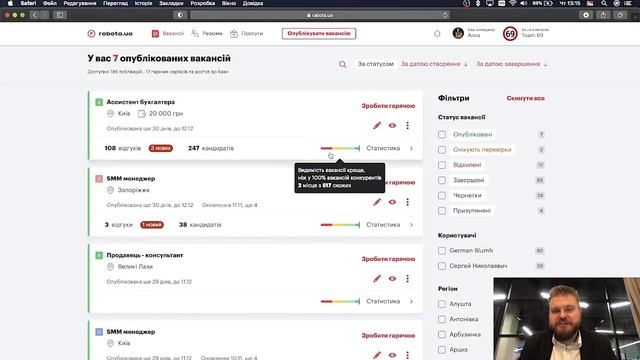This screenshot has height=360, width=640.
Task: Check the Алушта region filter
Action: [442, 304]
